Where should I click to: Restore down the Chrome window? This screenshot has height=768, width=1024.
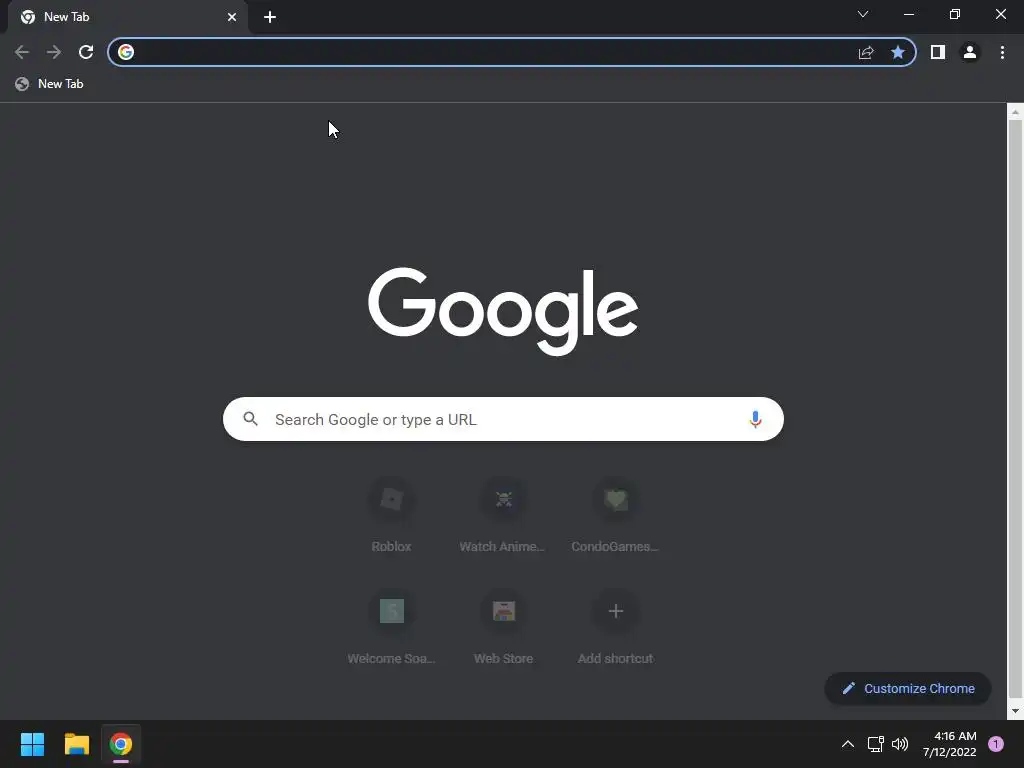955,14
